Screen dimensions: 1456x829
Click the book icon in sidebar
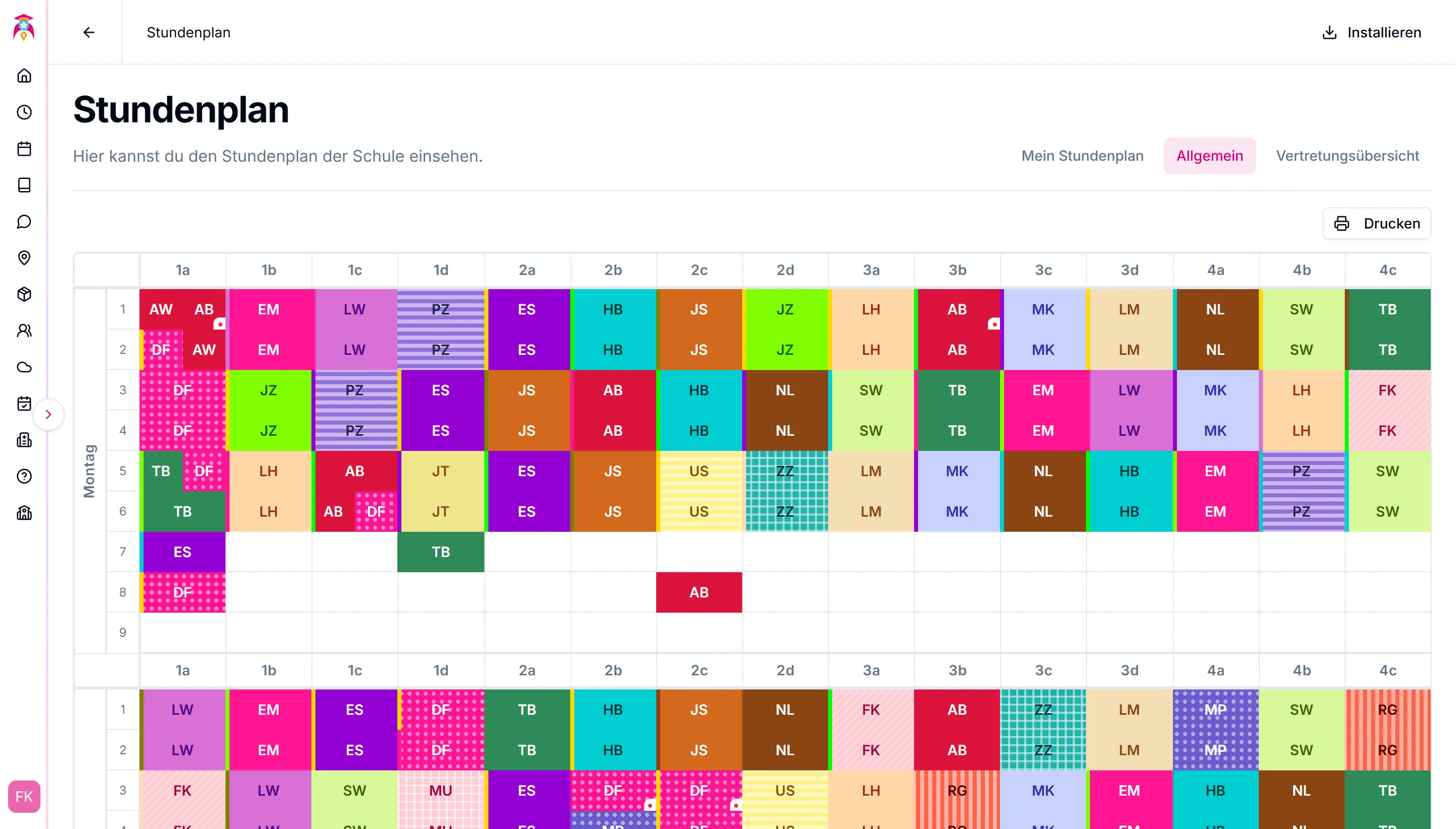[24, 185]
